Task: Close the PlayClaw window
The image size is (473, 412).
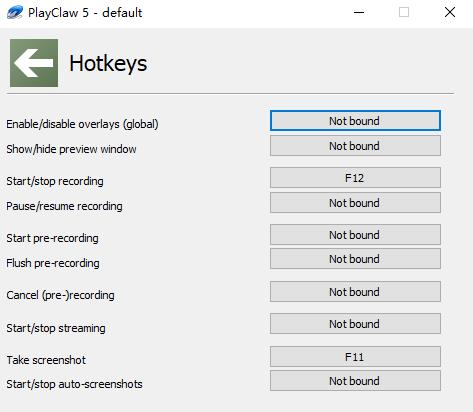Action: pos(450,13)
